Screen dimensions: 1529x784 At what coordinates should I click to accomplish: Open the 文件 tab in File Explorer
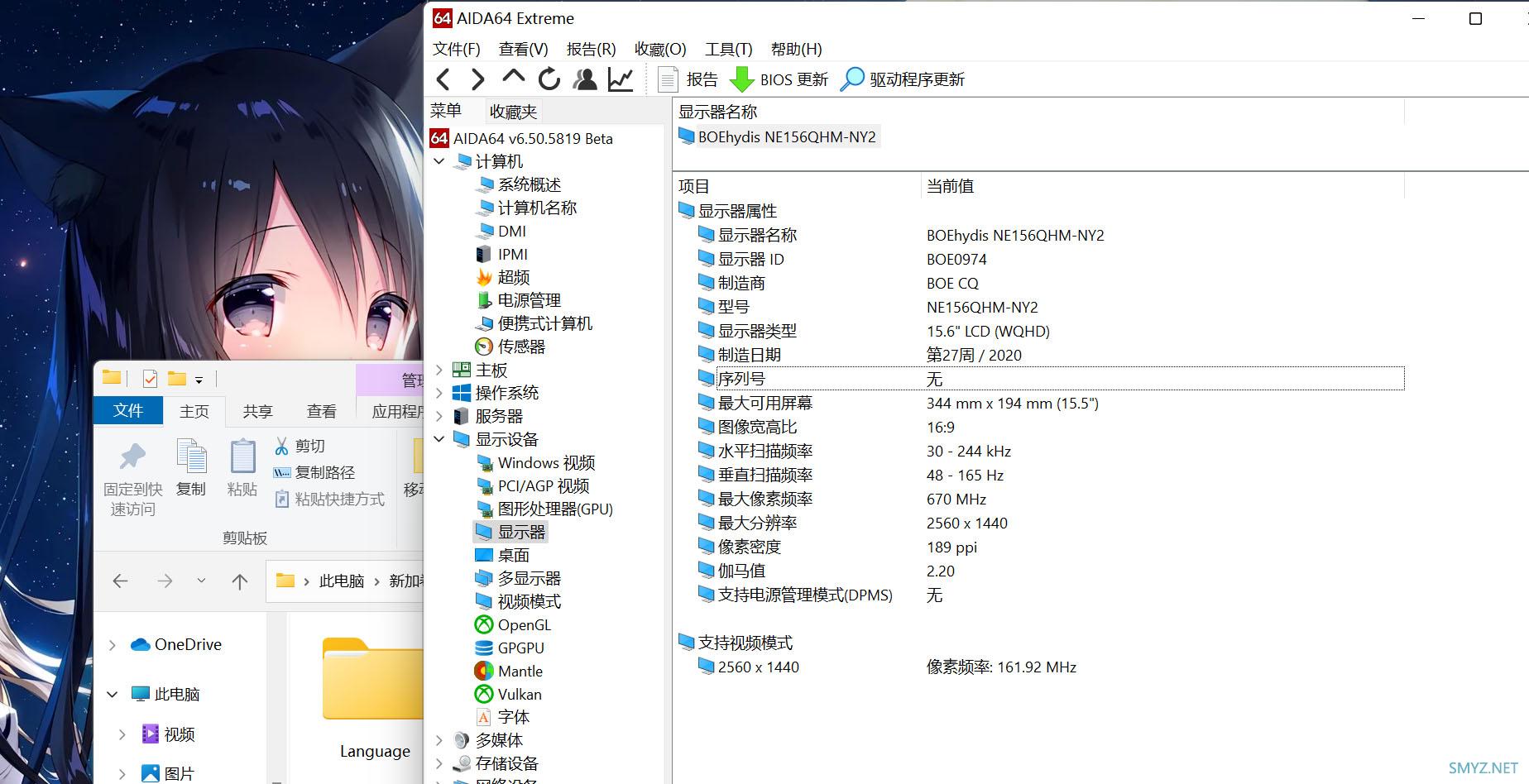click(x=128, y=410)
